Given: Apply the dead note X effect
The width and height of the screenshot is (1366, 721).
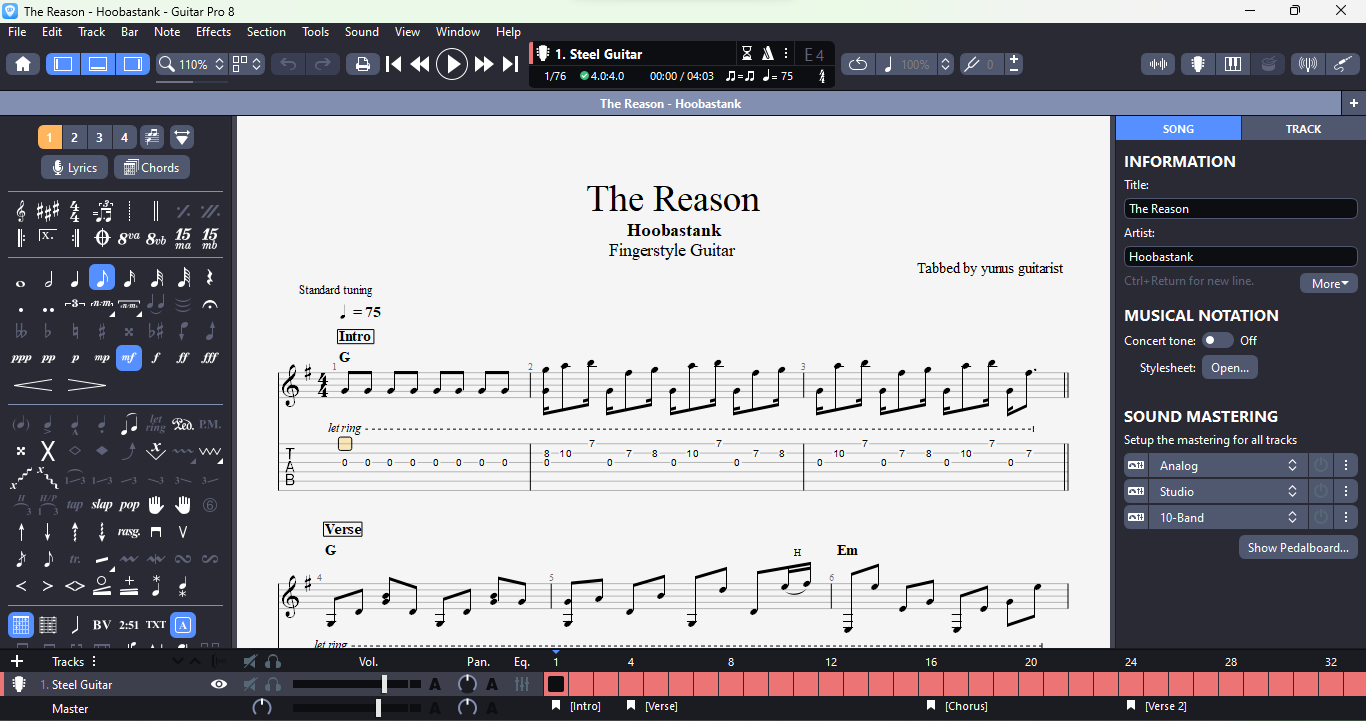Looking at the screenshot, I should pos(48,451).
